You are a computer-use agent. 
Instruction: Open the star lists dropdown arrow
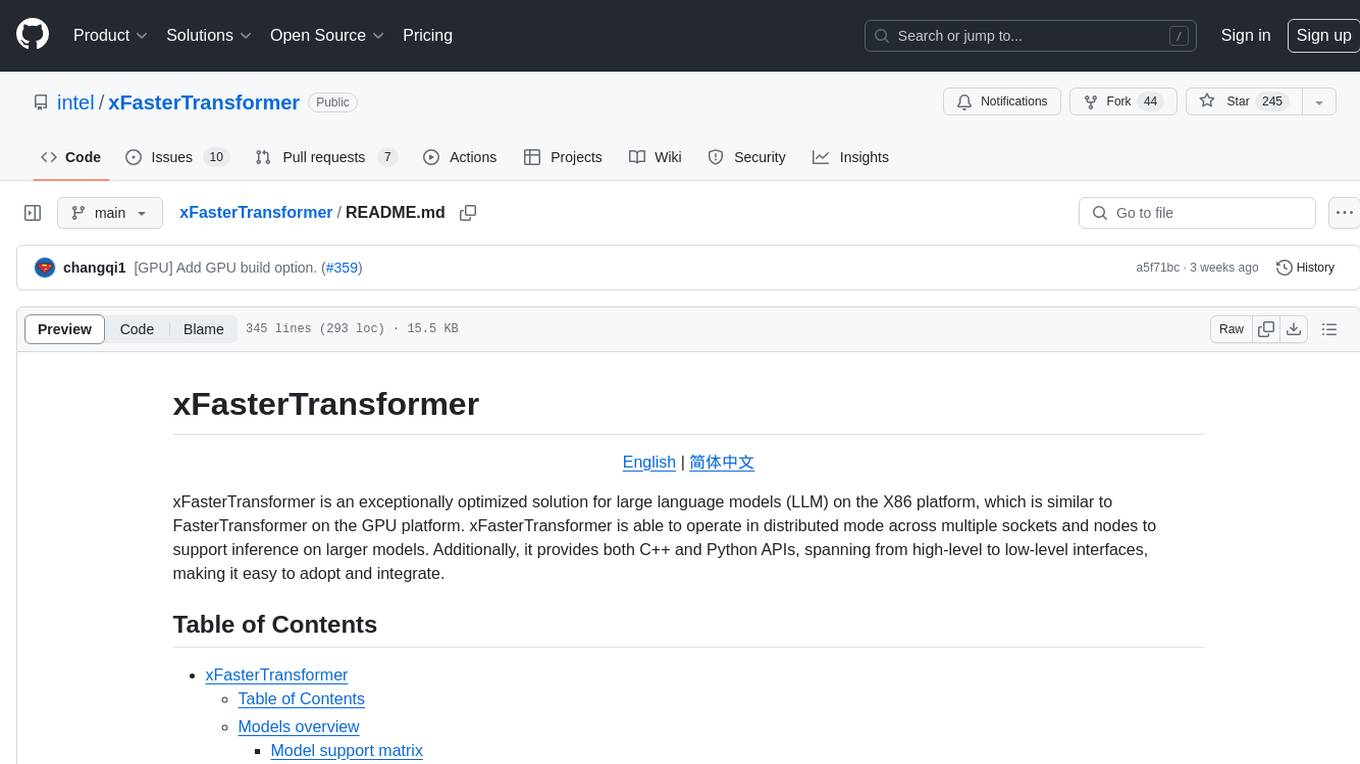coord(1319,102)
